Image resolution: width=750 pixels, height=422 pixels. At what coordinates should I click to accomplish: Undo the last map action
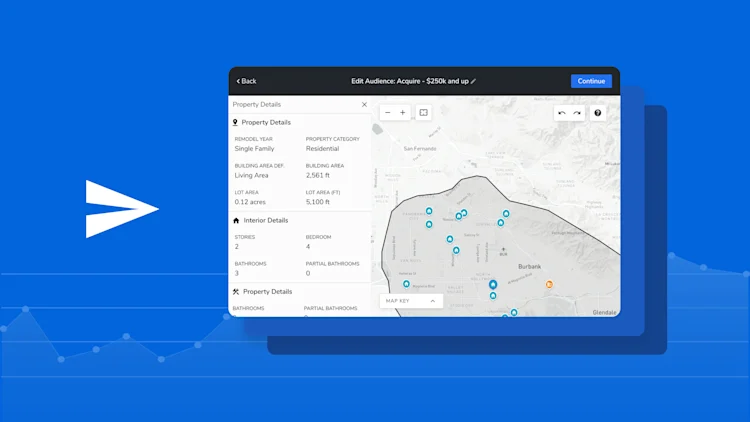[x=562, y=113]
